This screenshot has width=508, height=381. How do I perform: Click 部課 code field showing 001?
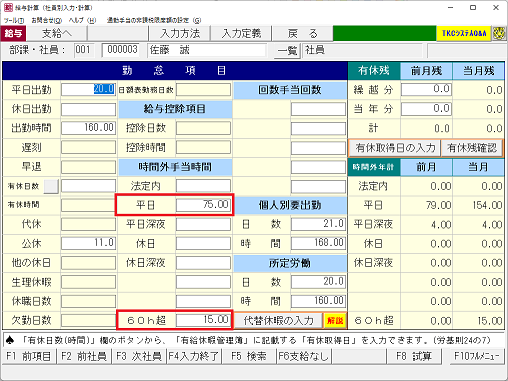84,50
